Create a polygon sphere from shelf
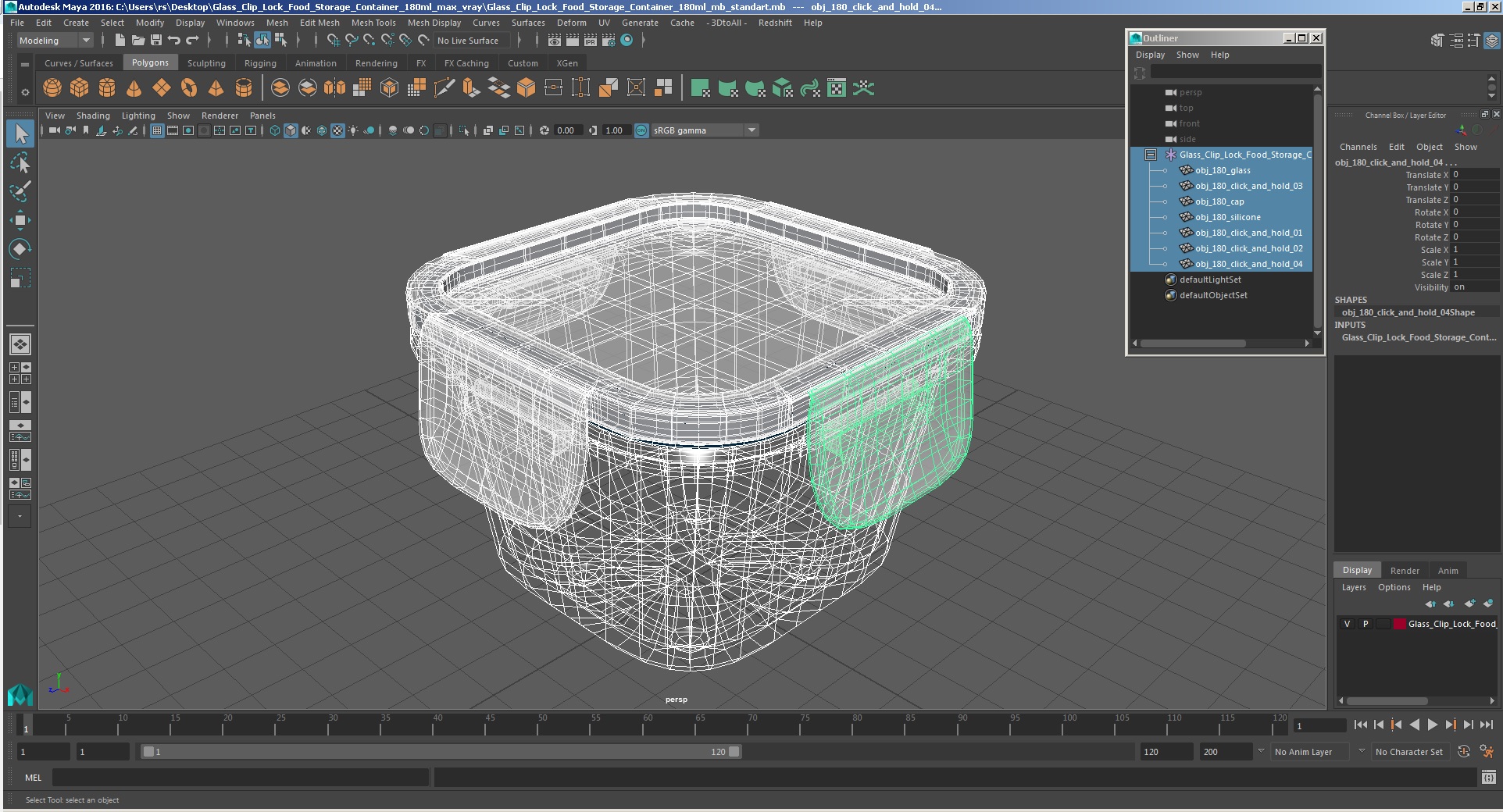The width and height of the screenshot is (1503, 812). click(x=52, y=88)
